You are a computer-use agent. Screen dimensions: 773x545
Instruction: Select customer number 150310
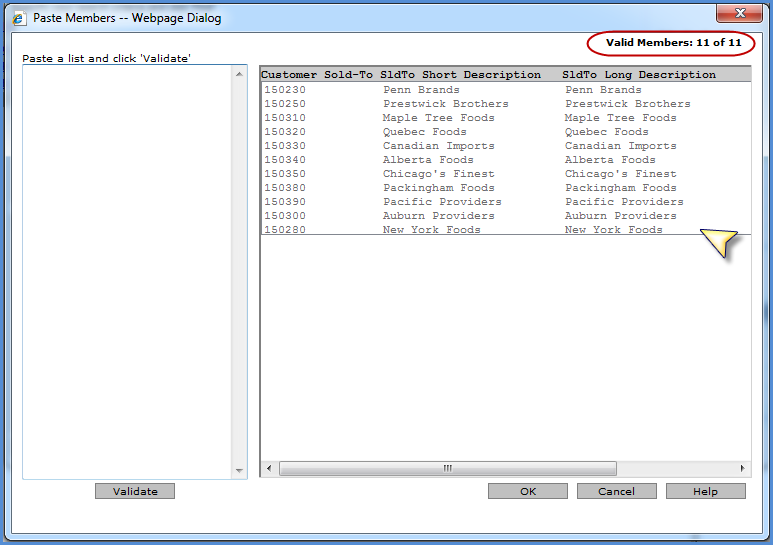tap(285, 118)
